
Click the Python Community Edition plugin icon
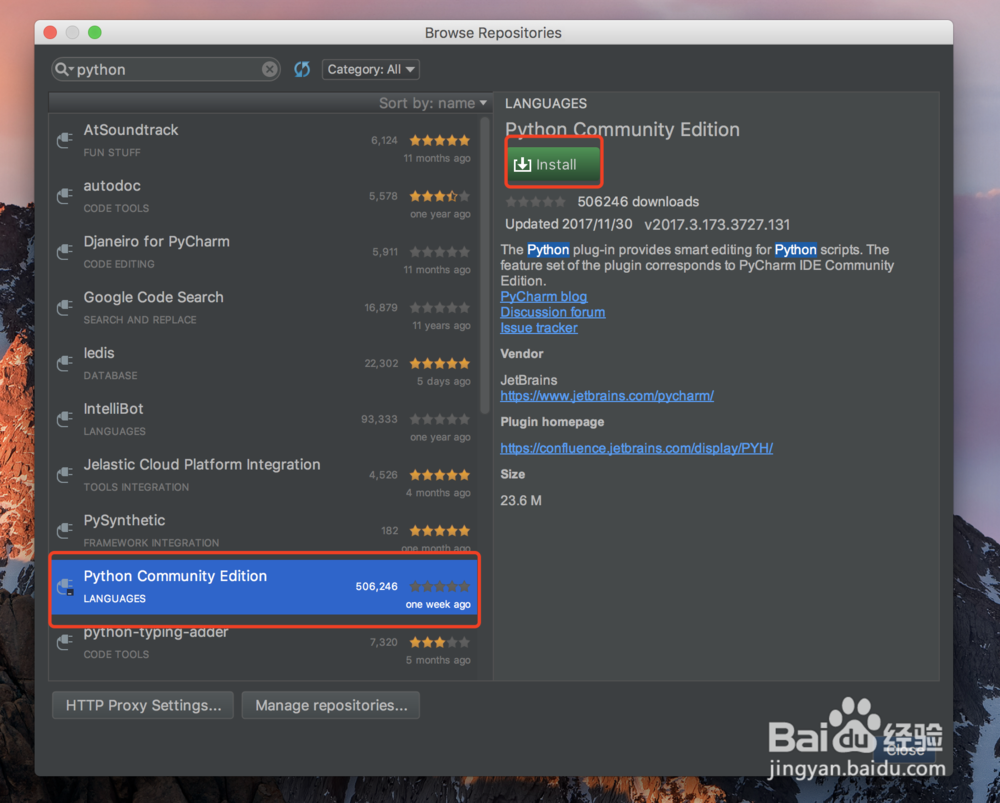tap(65, 587)
